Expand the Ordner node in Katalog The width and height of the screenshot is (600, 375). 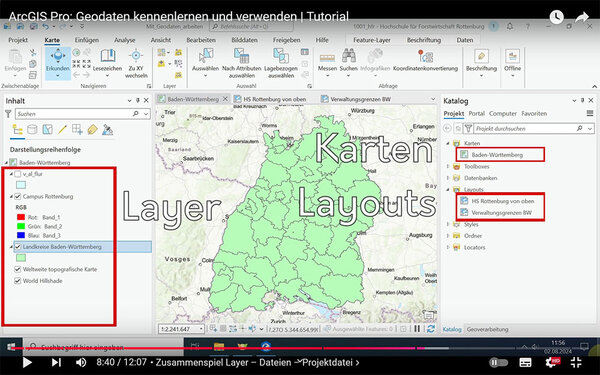point(448,236)
